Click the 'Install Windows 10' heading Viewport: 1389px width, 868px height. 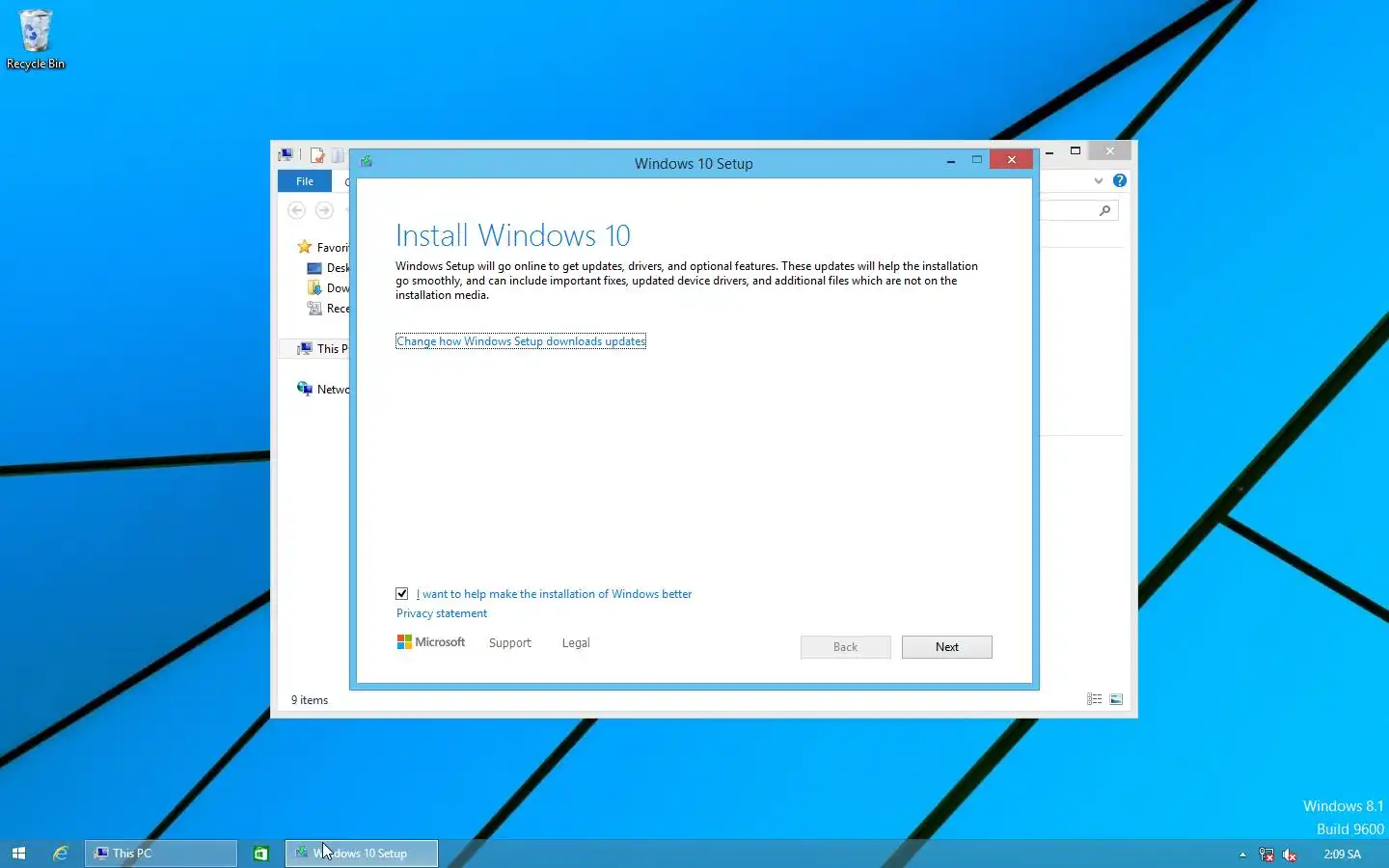tap(513, 235)
